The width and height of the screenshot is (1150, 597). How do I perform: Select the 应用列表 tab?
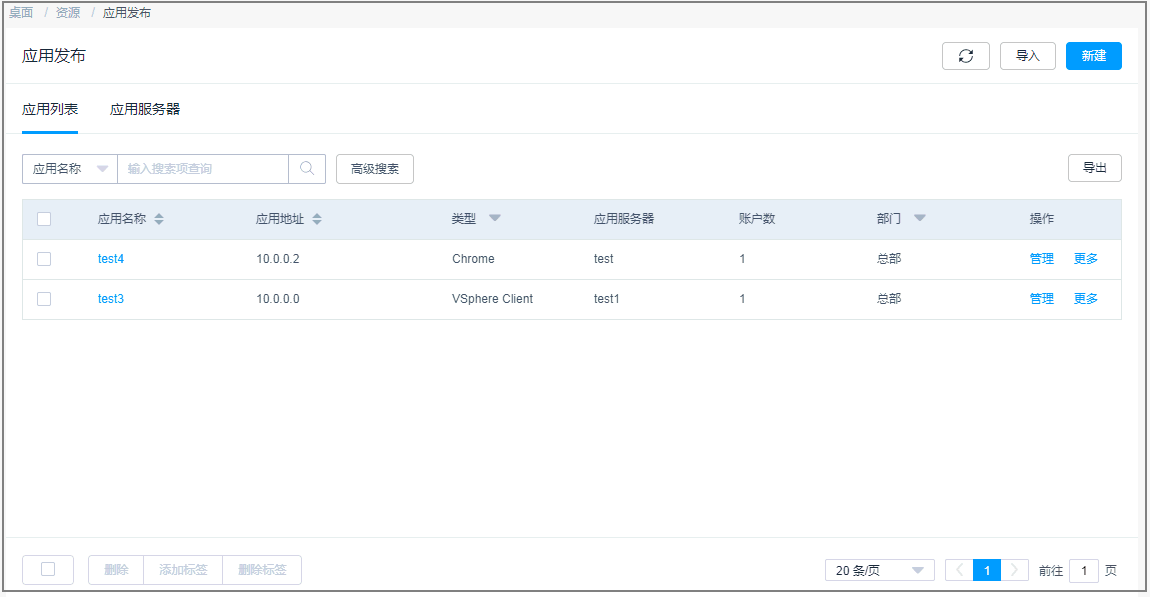50,109
